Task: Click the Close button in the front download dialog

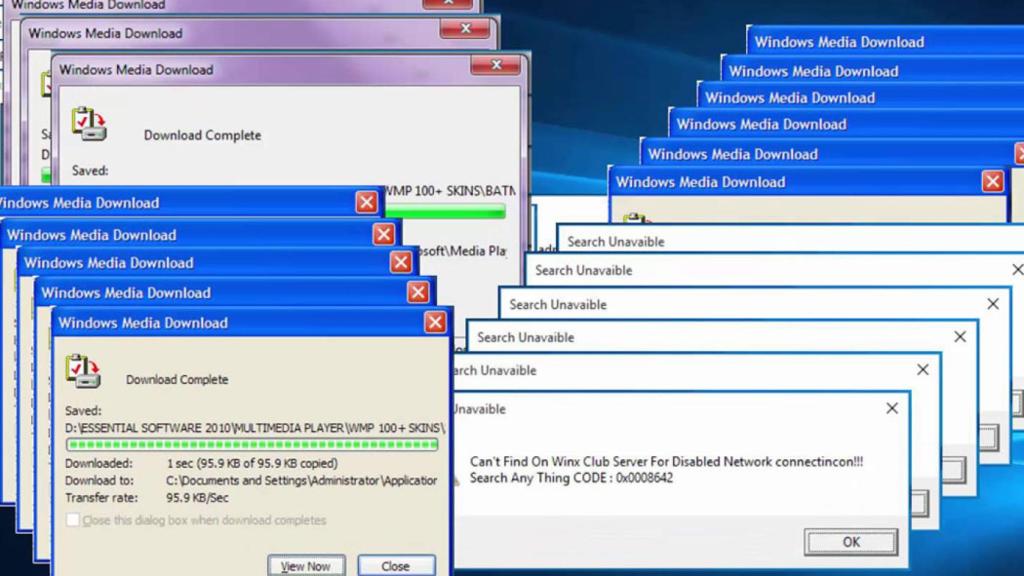Action: [396, 565]
